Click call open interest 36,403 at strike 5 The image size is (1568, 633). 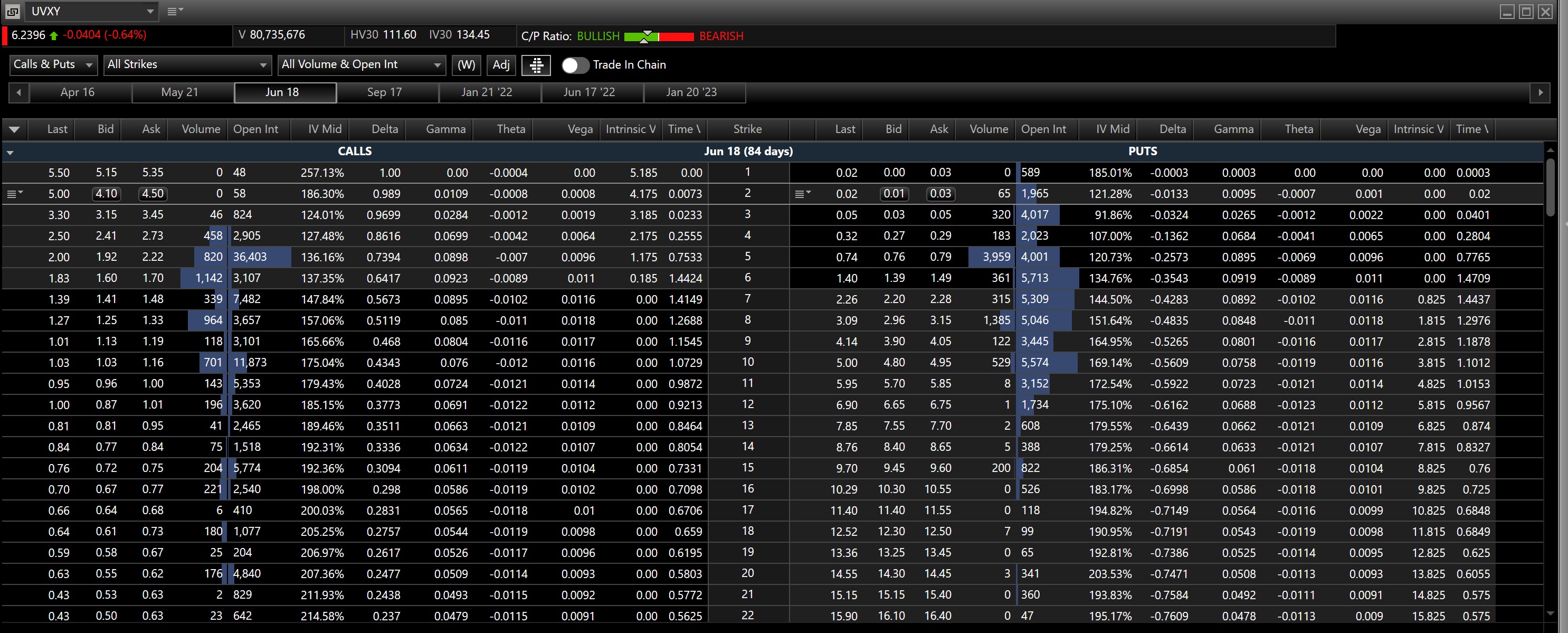tap(250, 257)
